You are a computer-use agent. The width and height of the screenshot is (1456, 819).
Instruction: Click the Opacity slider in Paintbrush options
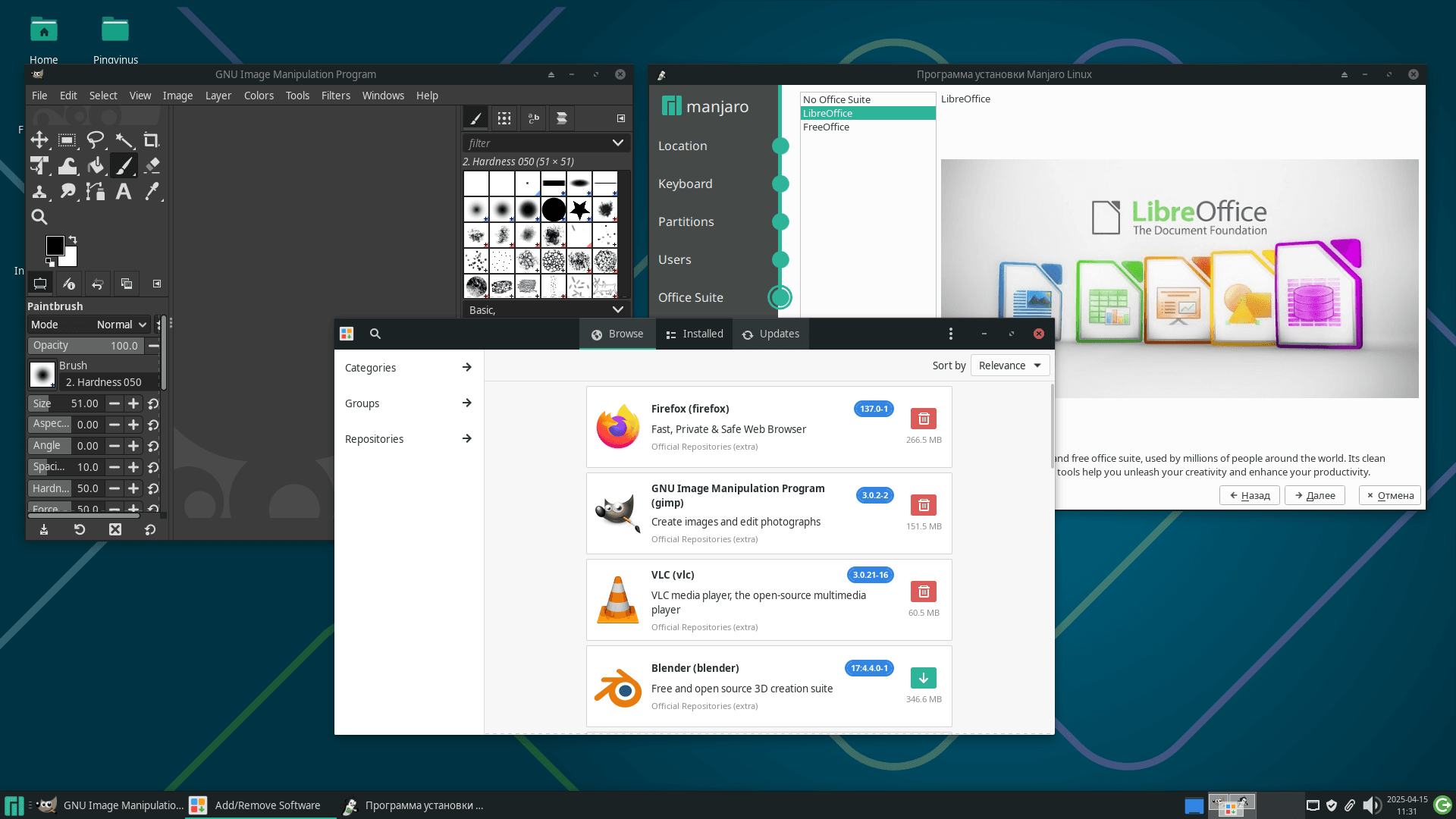(86, 346)
